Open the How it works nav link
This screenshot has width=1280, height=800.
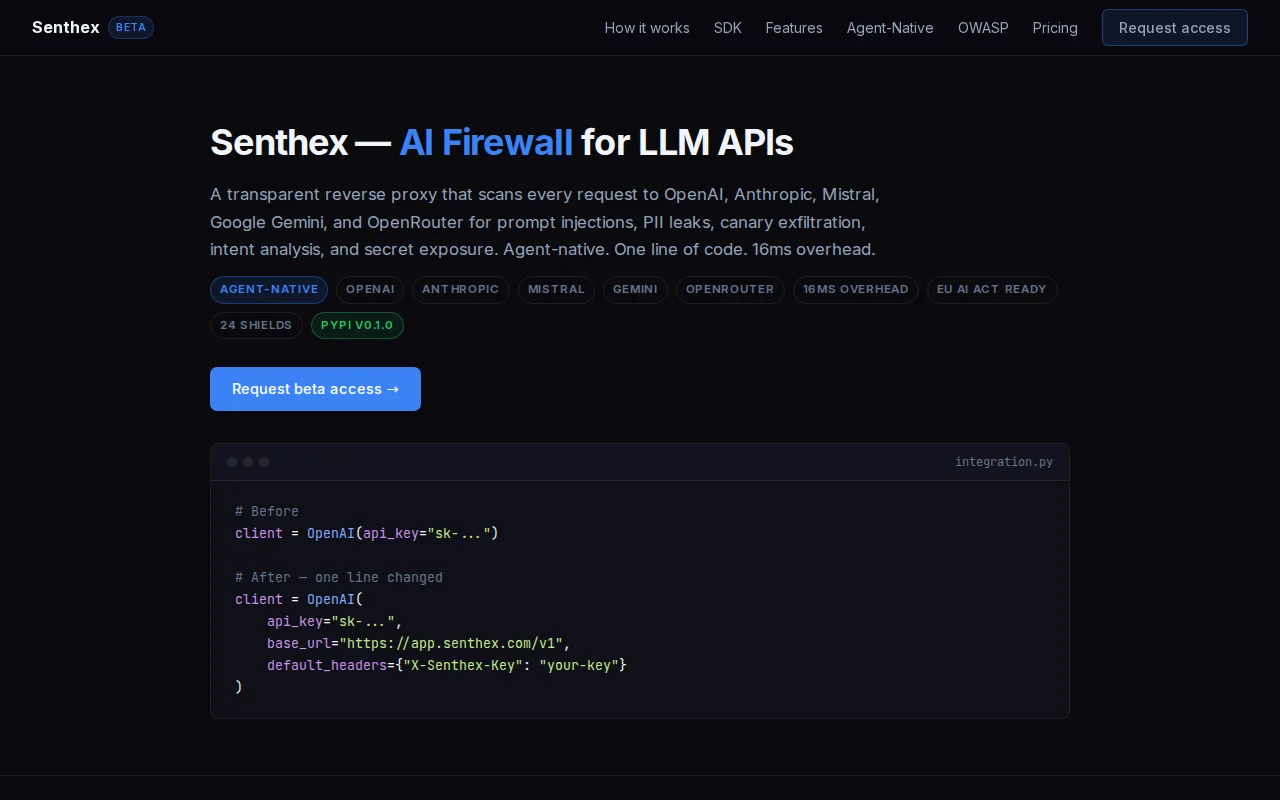(647, 28)
